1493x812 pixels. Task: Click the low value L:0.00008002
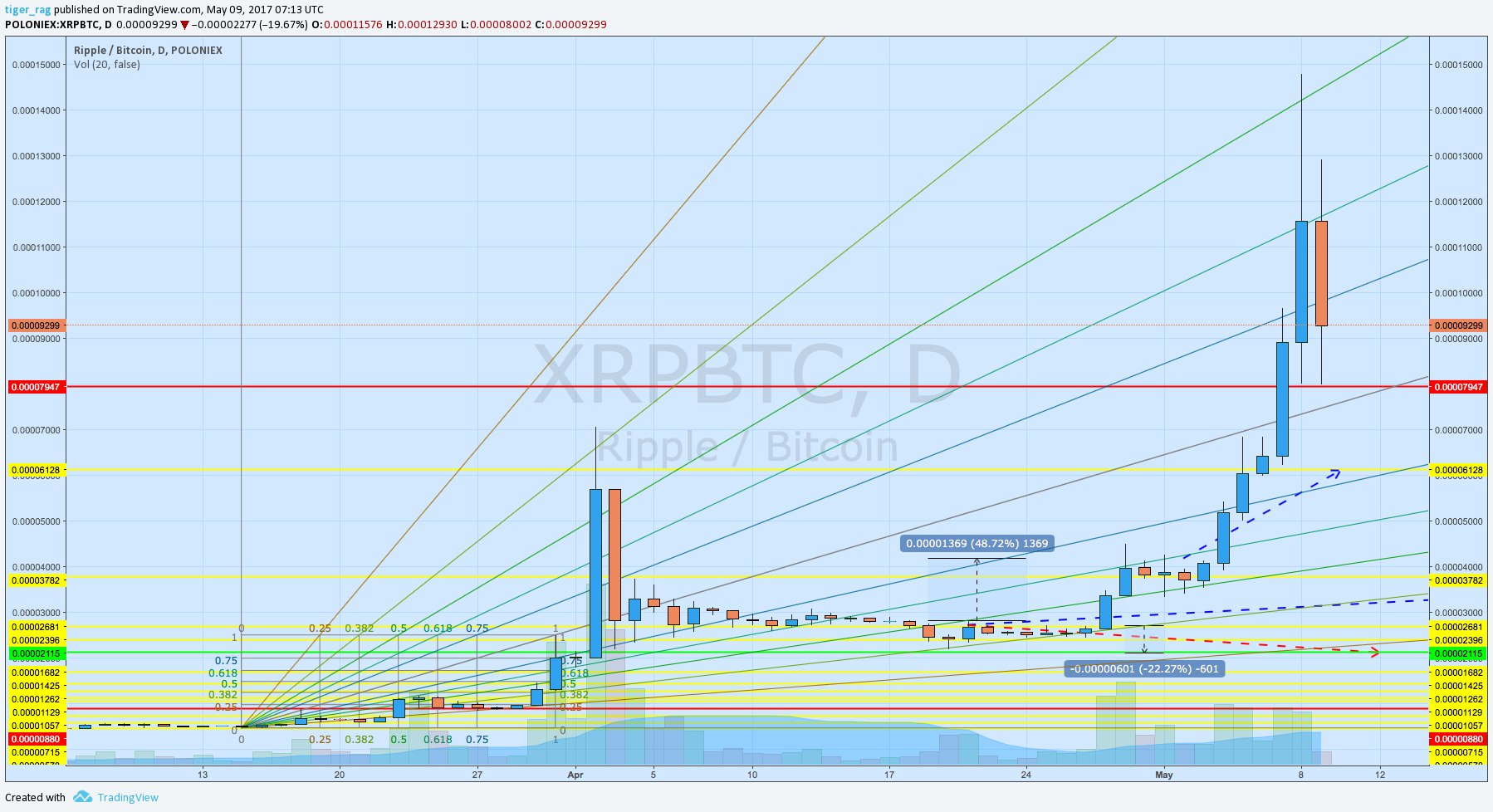(x=495, y=24)
